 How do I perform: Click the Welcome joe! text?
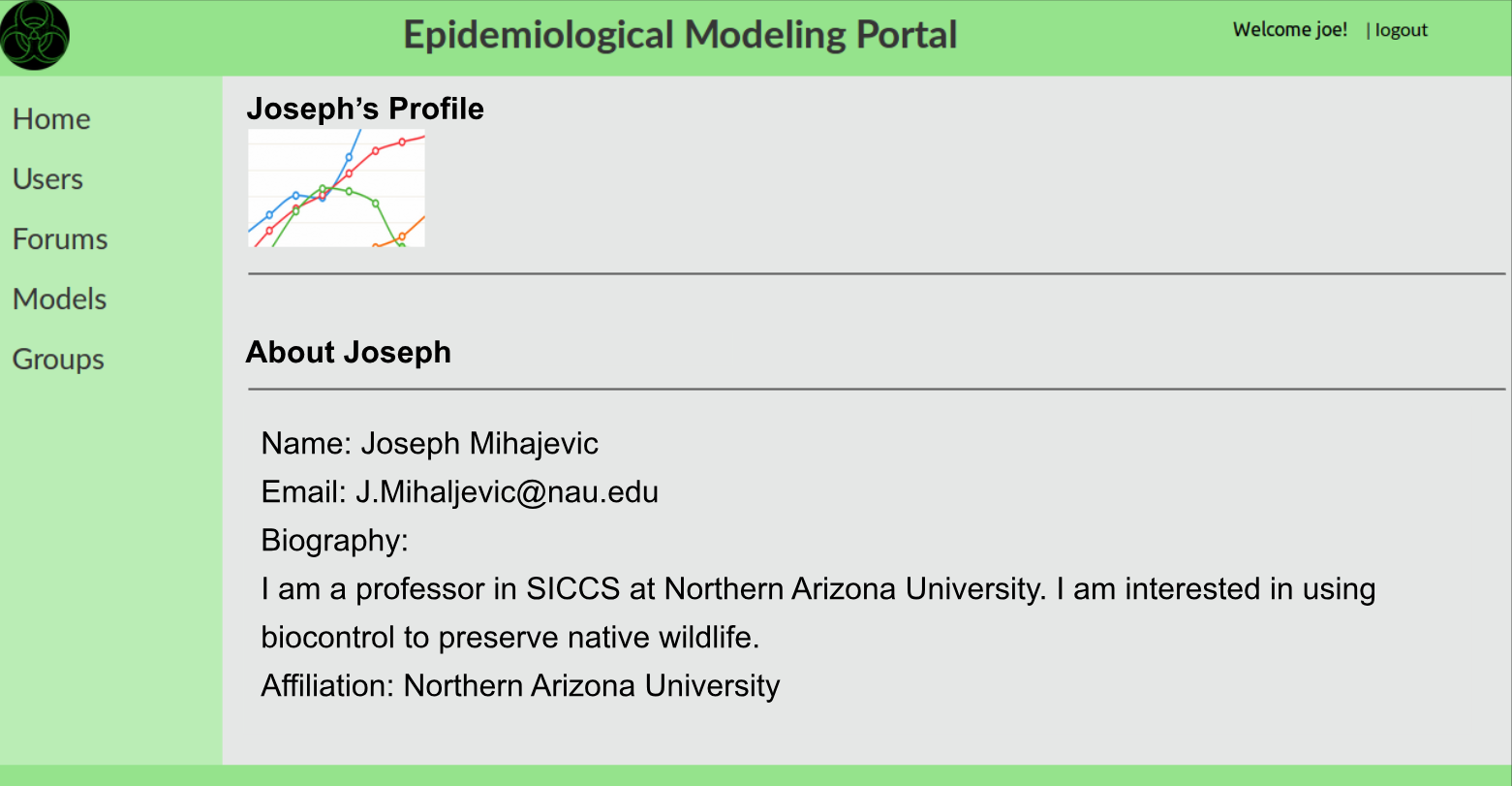coord(1290,30)
